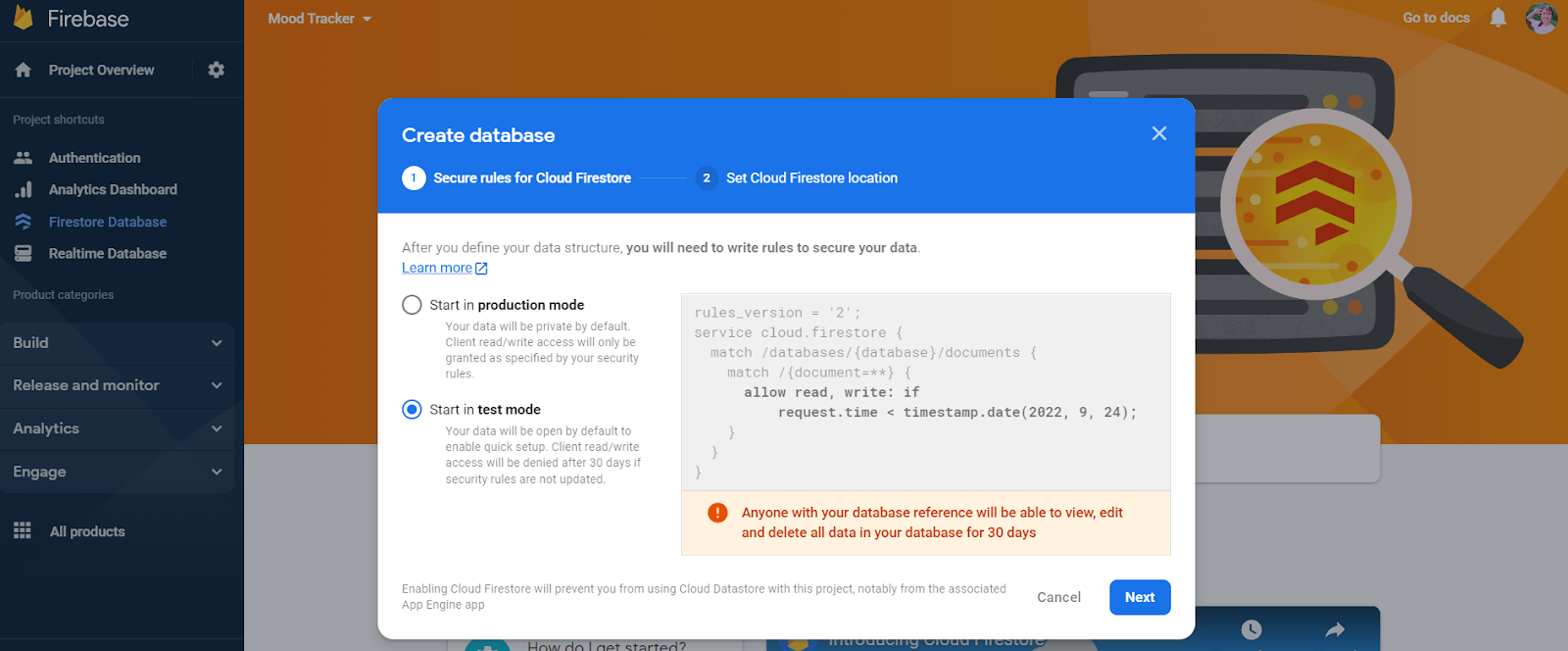Click the Next button

point(1139,597)
